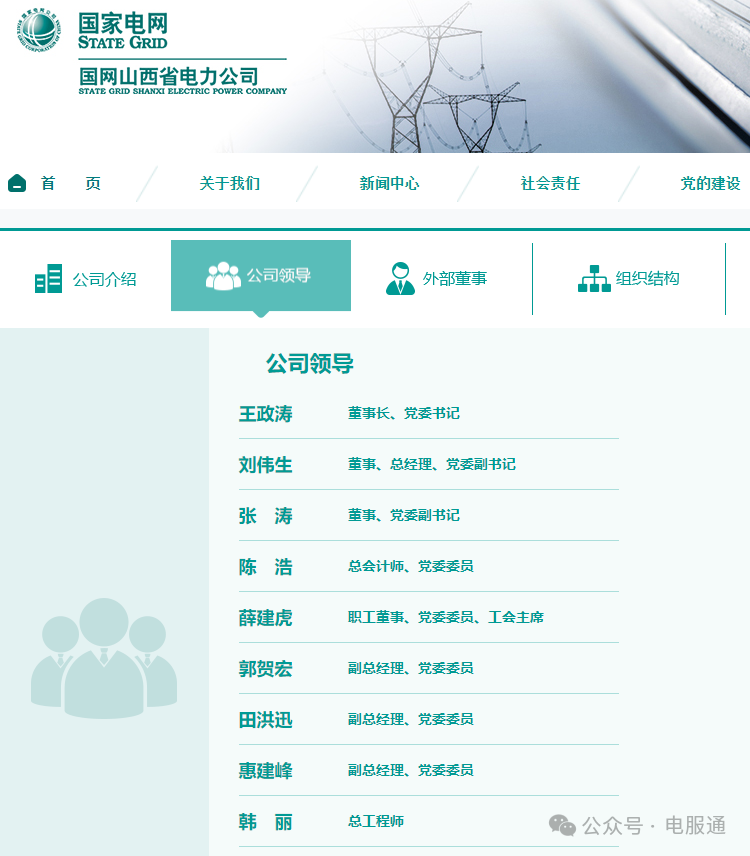The height and width of the screenshot is (856, 750).
Task: Click the name 薛建虎
Action: pos(266,618)
